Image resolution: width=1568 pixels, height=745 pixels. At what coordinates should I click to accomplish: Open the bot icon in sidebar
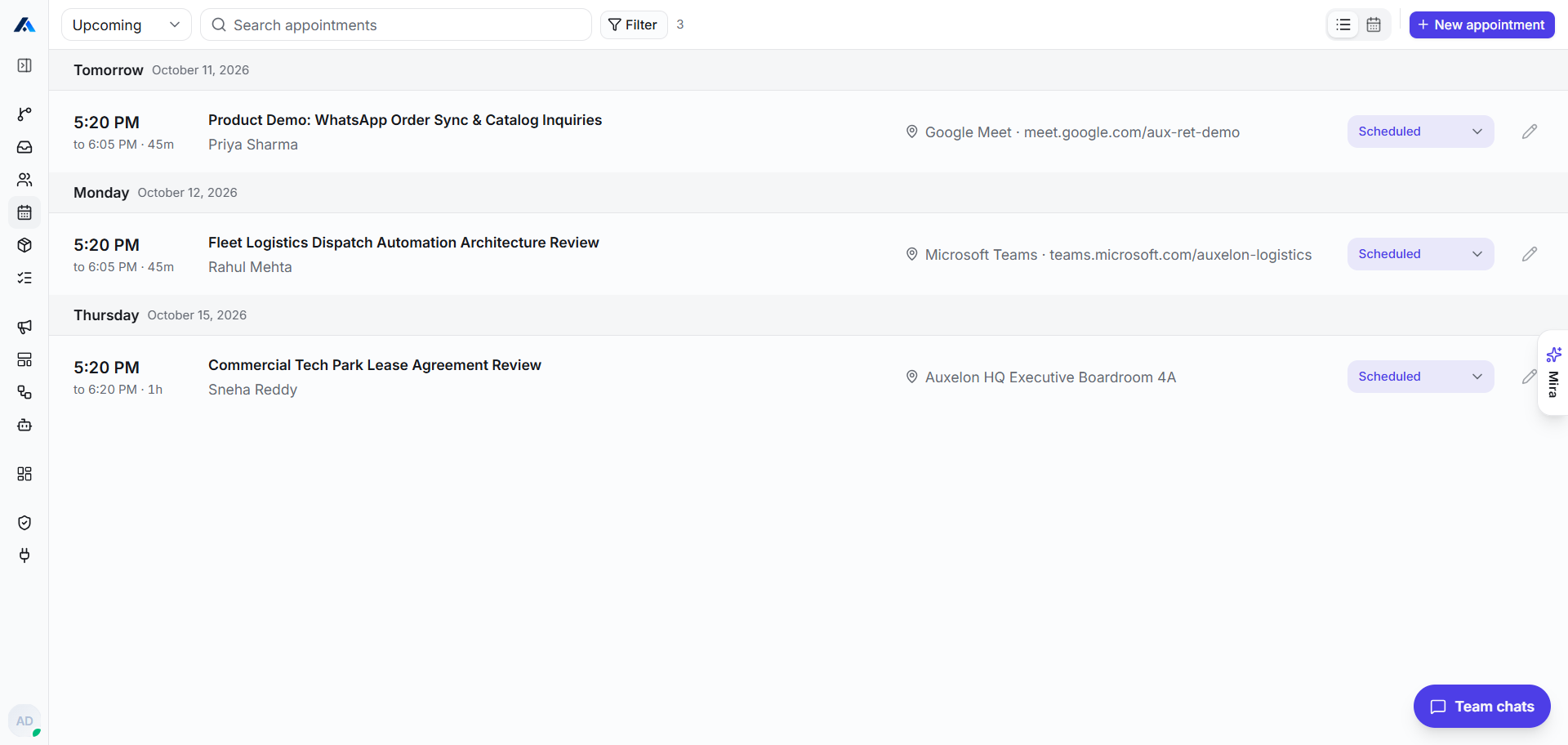[x=24, y=425]
